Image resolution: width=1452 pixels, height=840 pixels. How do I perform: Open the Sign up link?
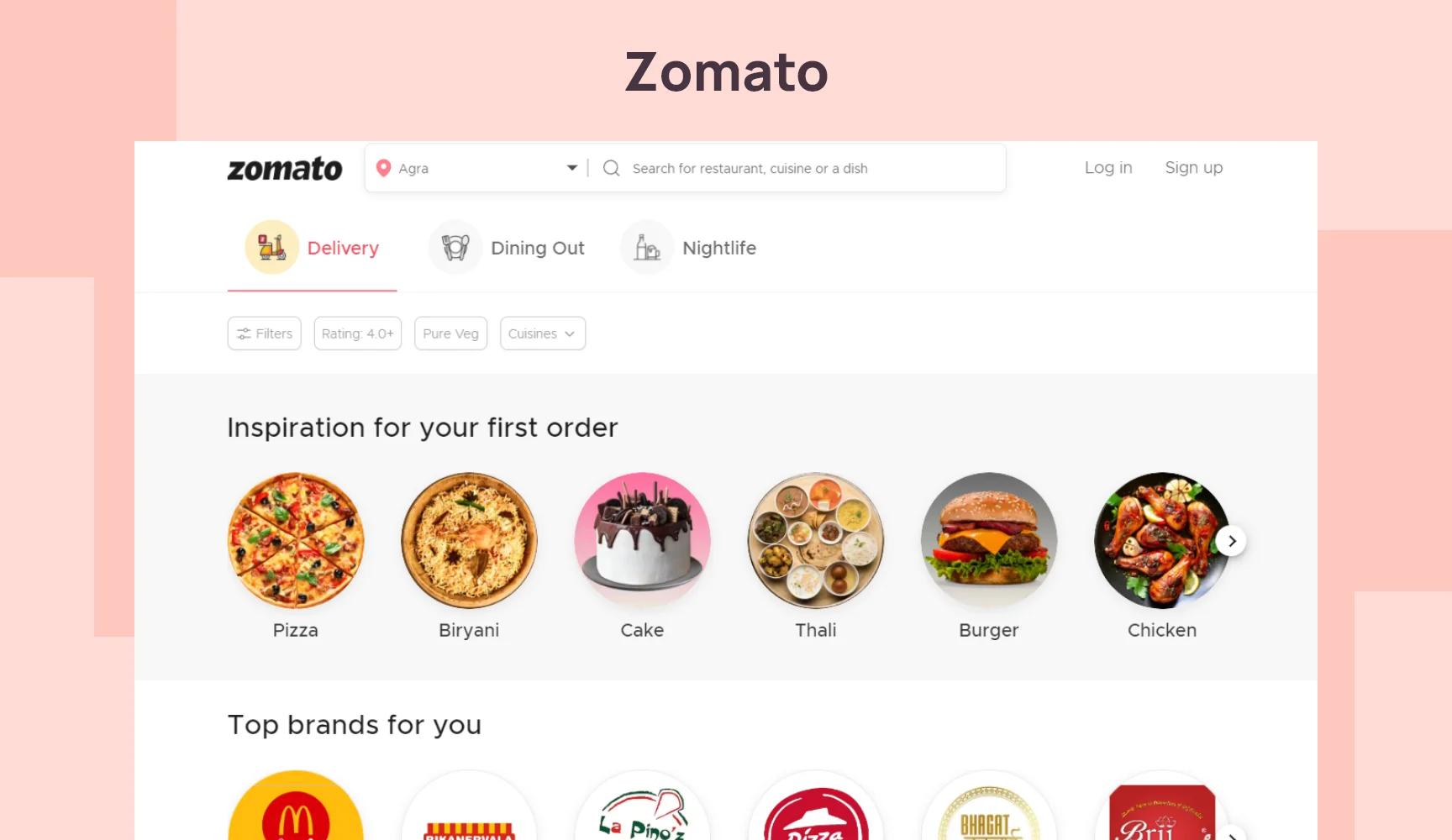click(1194, 168)
